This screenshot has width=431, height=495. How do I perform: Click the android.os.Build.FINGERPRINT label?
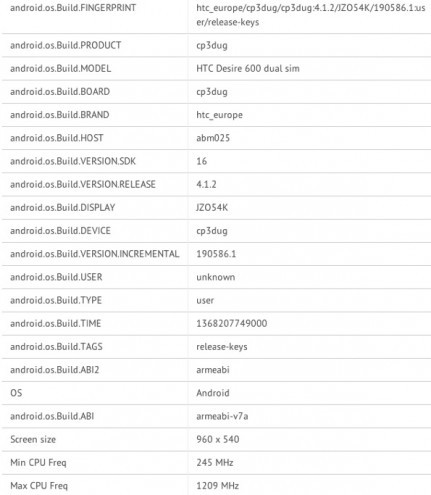coord(73,8)
